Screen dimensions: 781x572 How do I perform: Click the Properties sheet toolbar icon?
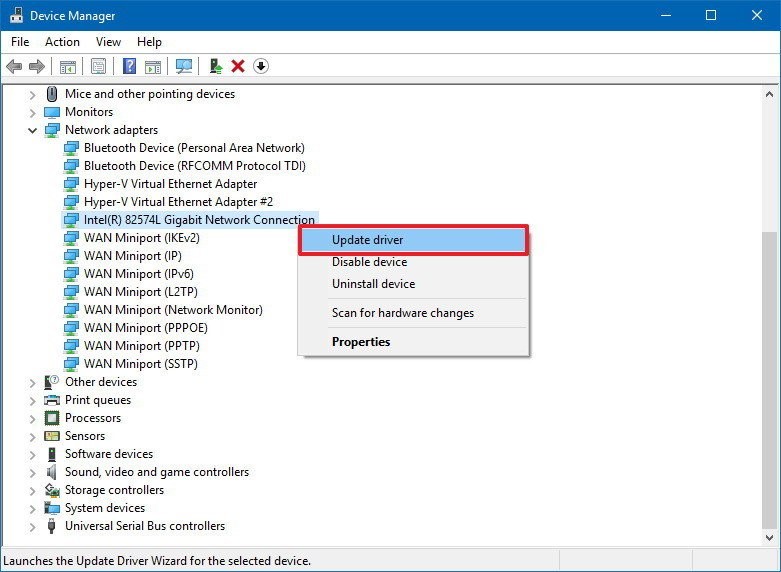point(99,67)
